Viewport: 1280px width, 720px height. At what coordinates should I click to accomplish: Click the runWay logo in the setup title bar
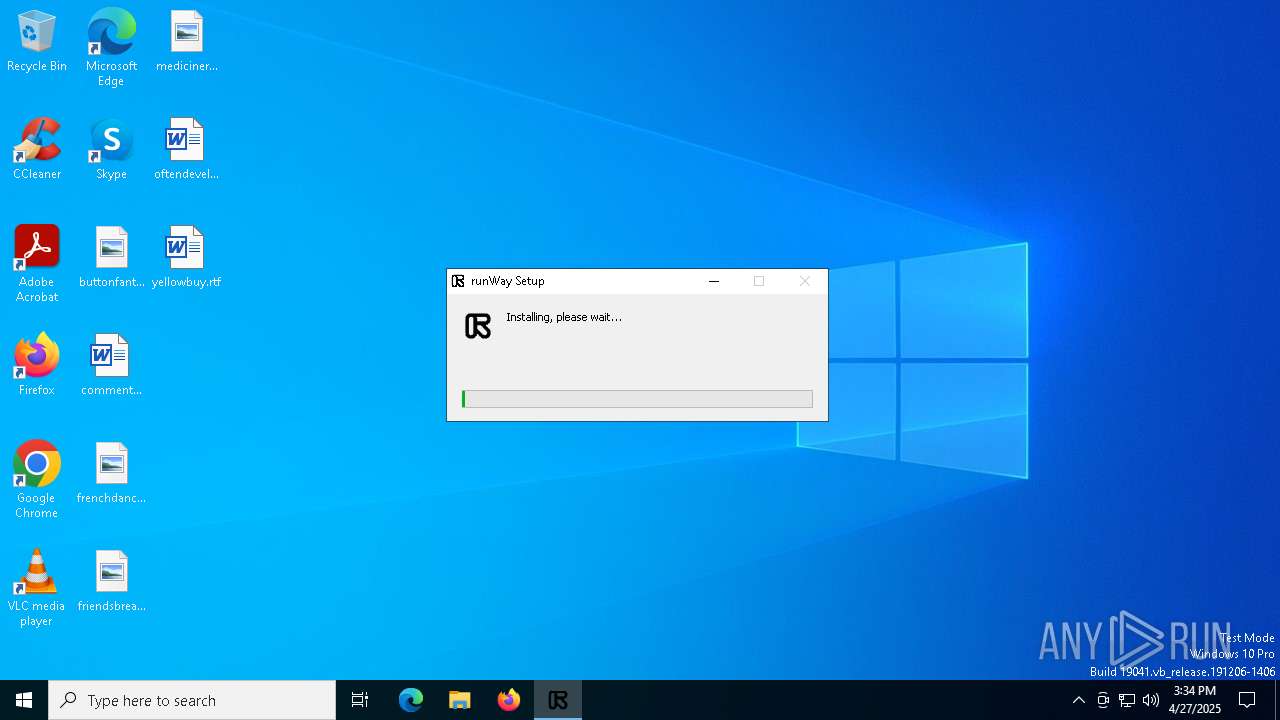pyautogui.click(x=458, y=281)
